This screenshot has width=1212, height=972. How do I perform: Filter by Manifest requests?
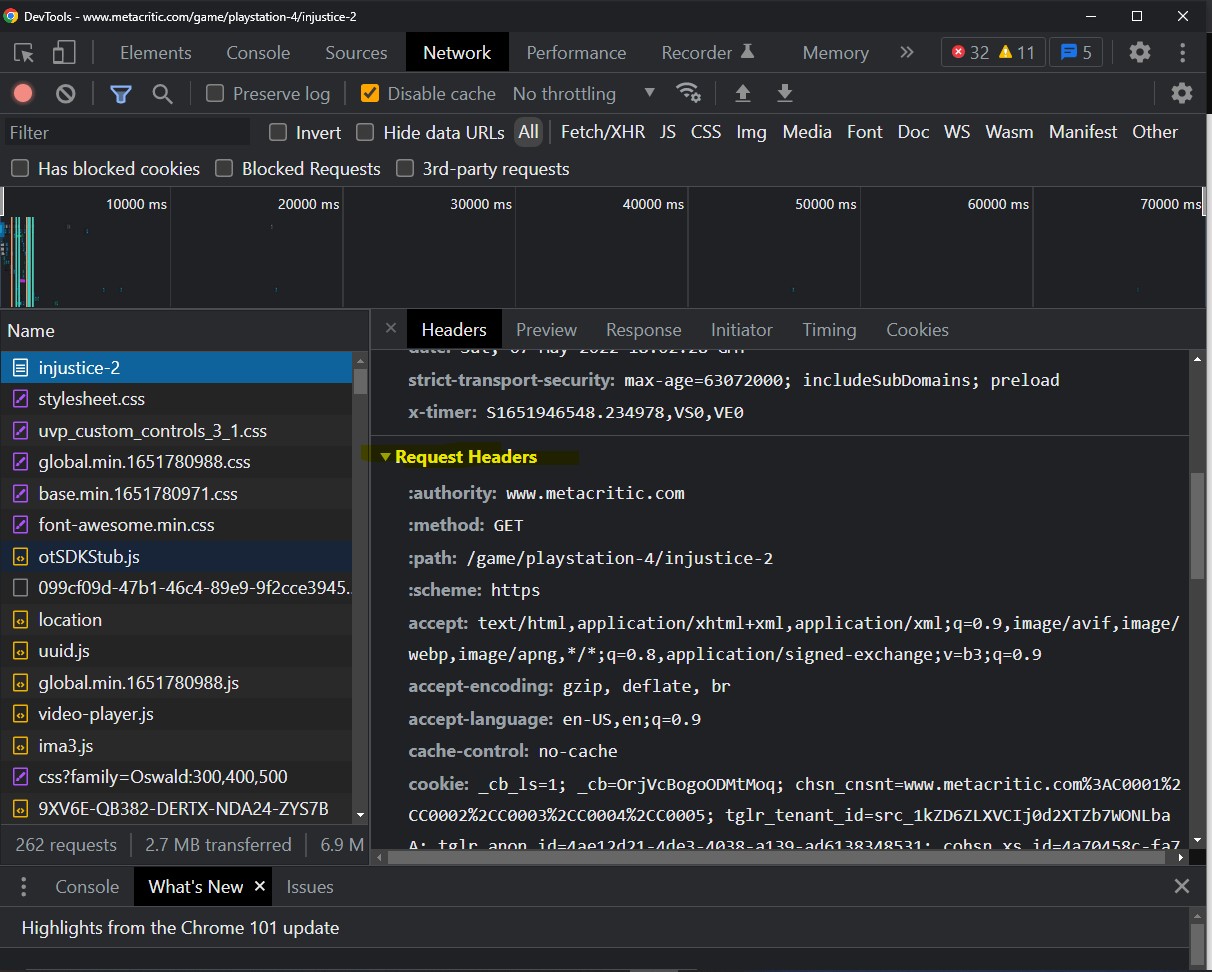1083,132
